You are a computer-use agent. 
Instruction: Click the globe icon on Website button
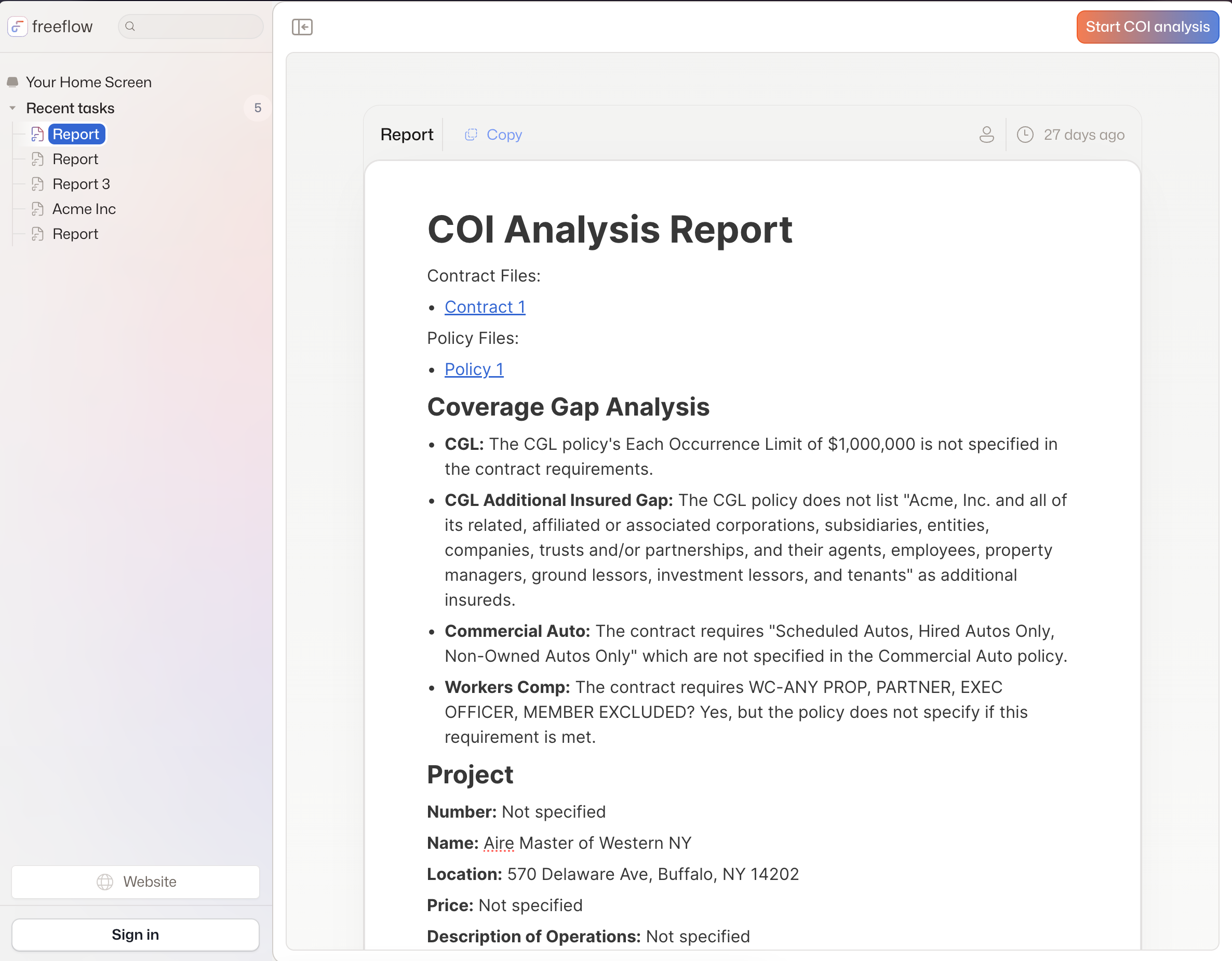point(105,882)
